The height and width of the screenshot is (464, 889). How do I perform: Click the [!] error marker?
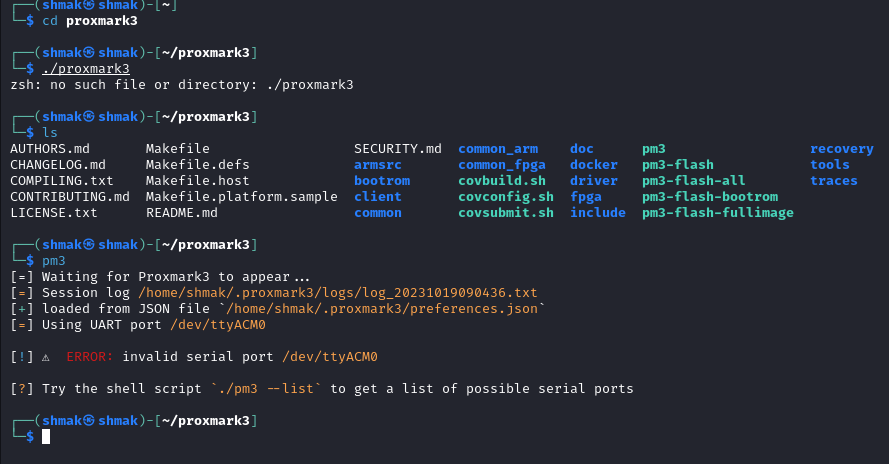click(x=22, y=357)
